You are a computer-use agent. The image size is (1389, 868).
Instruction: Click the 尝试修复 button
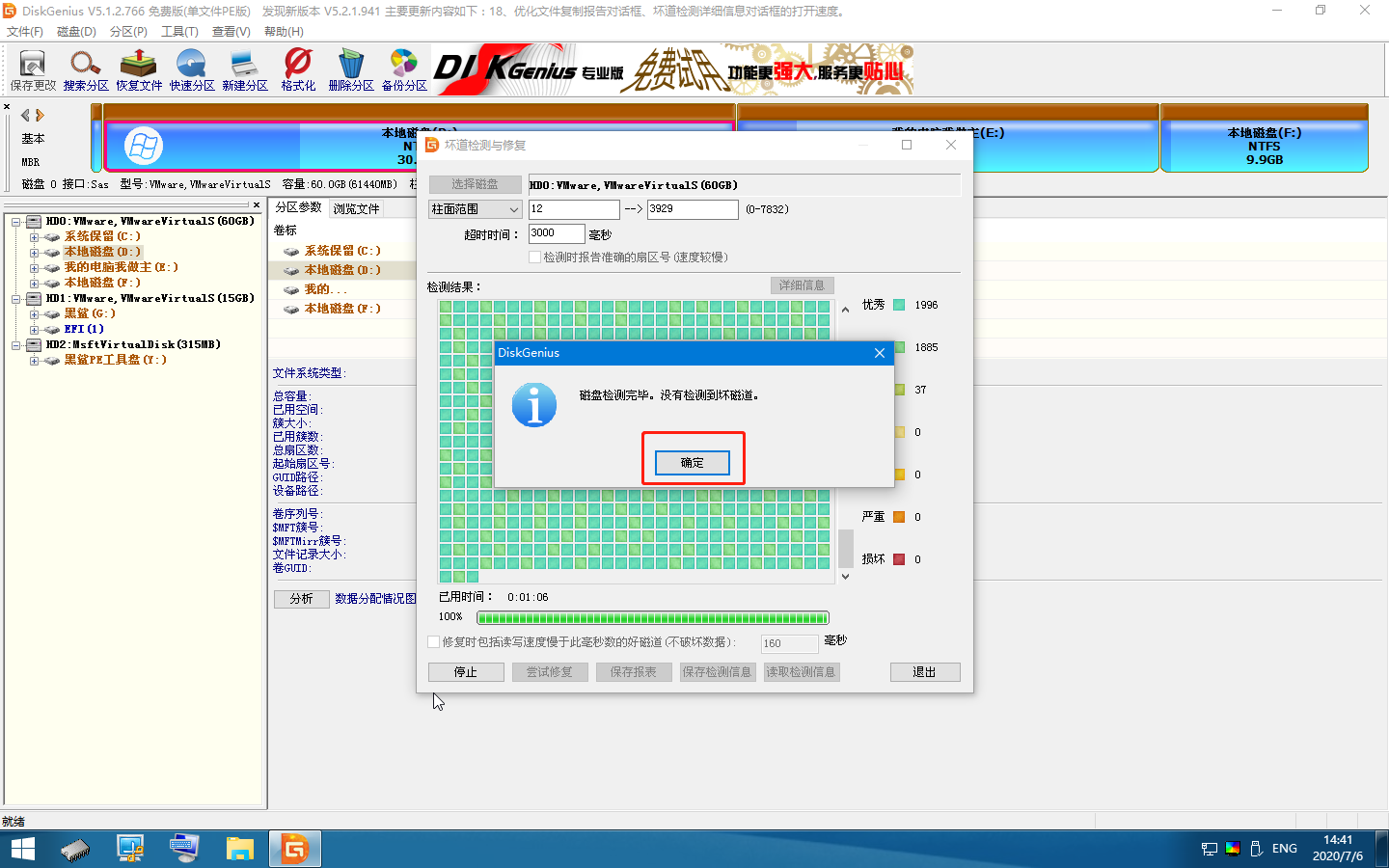[x=550, y=672]
